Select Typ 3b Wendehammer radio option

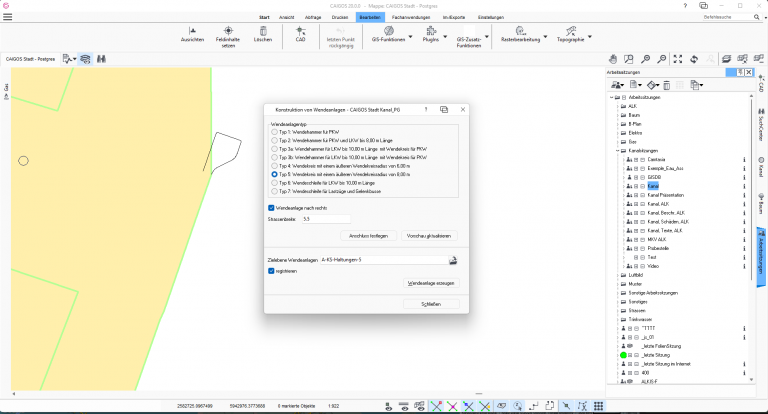[275, 158]
